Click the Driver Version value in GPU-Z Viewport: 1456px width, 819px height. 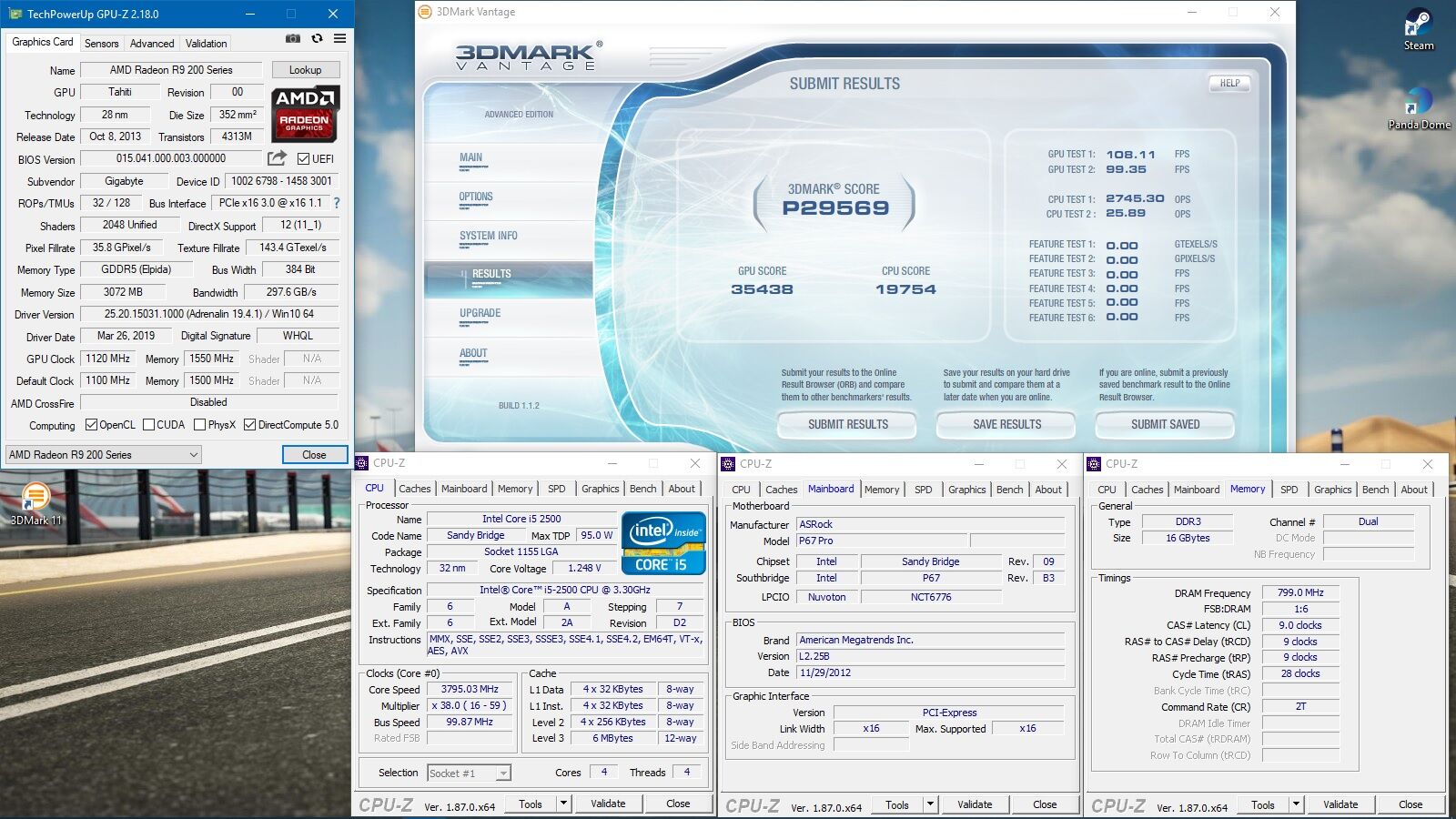[209, 314]
